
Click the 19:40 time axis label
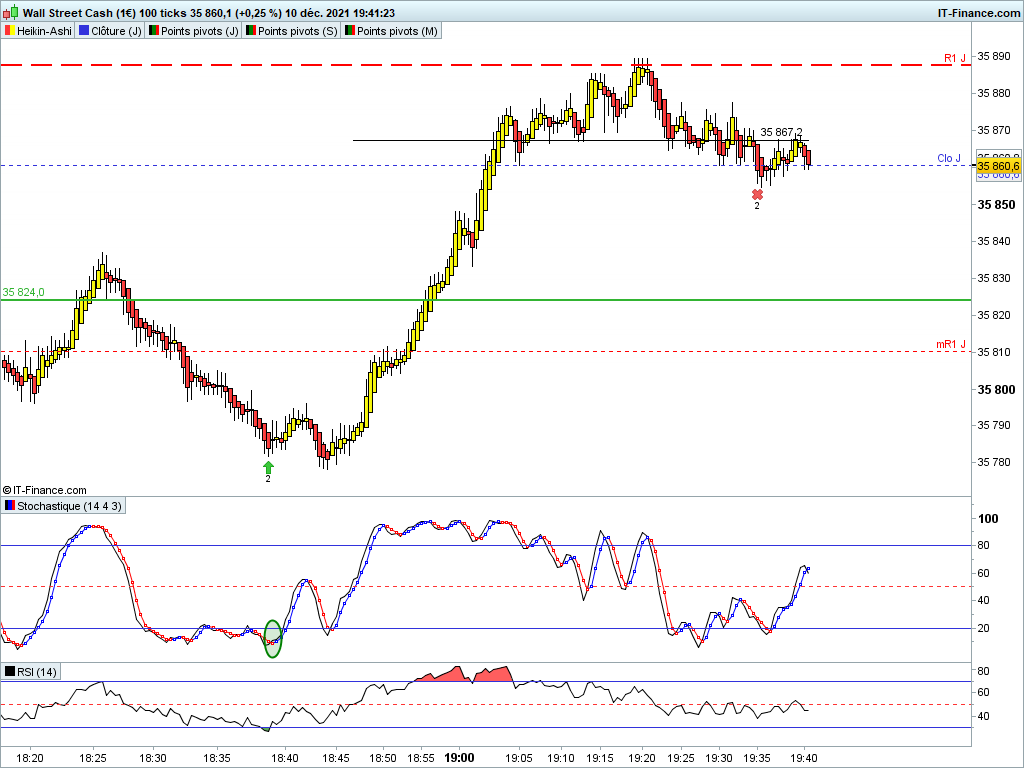[x=803, y=758]
